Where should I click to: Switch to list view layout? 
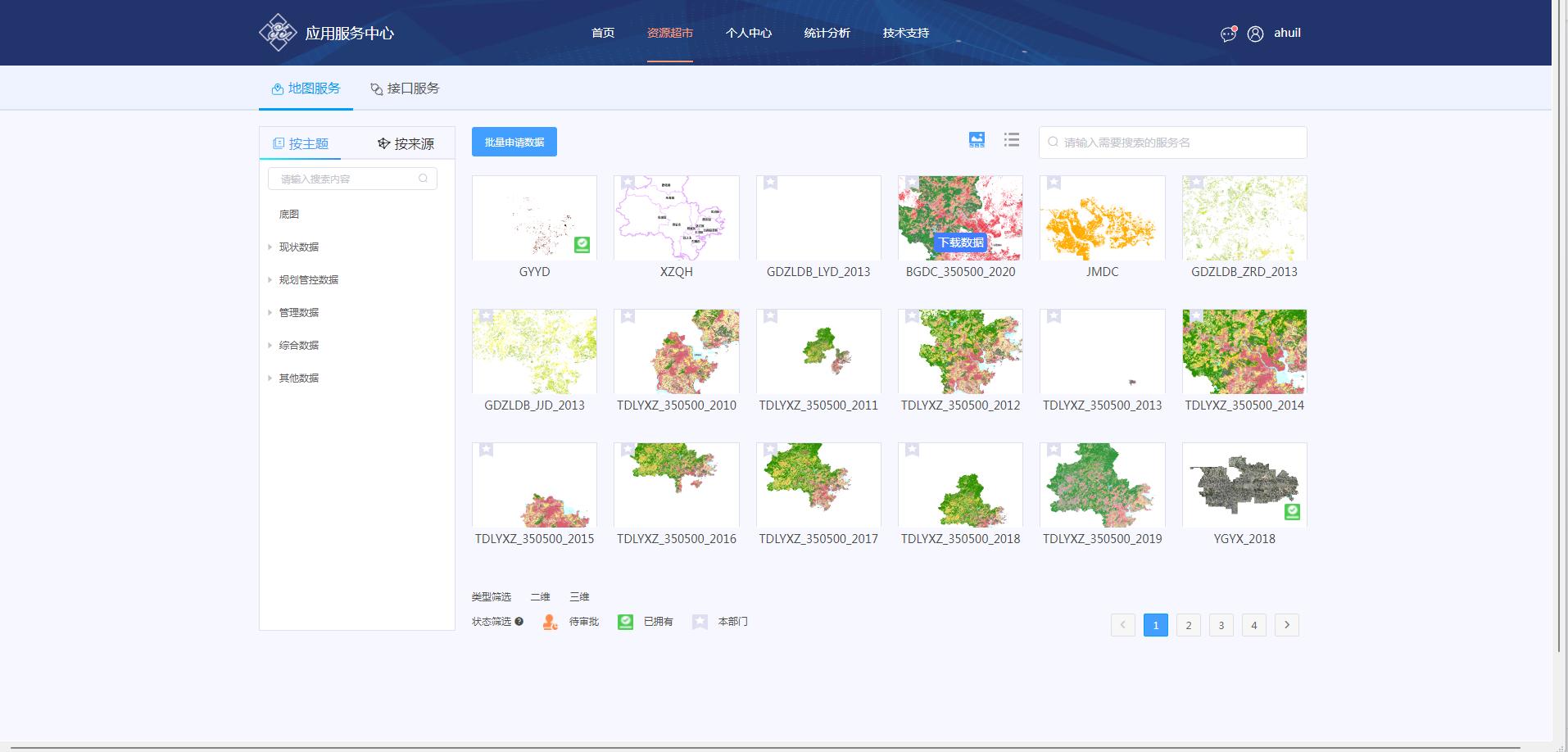click(x=1012, y=140)
